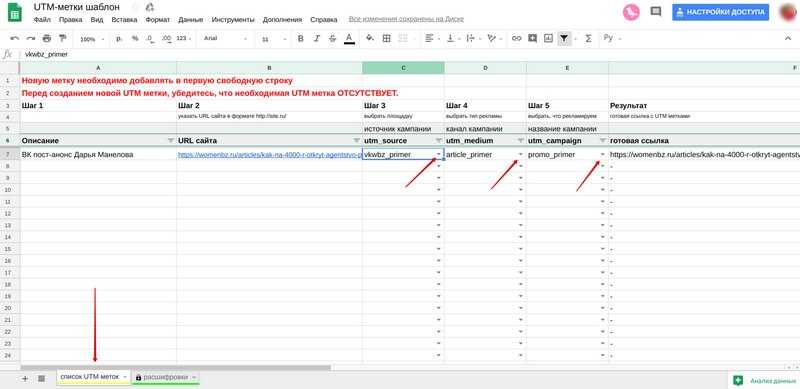
Task: Decrease decimal places
Action: click(150, 39)
